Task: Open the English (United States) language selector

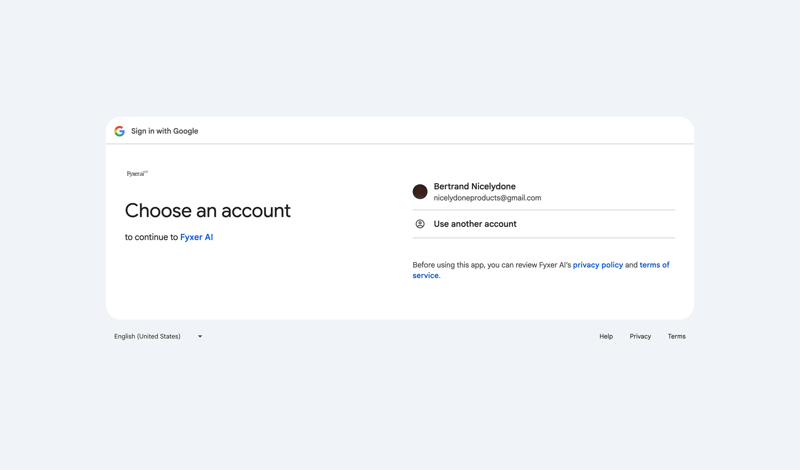Action: pyautogui.click(x=147, y=337)
